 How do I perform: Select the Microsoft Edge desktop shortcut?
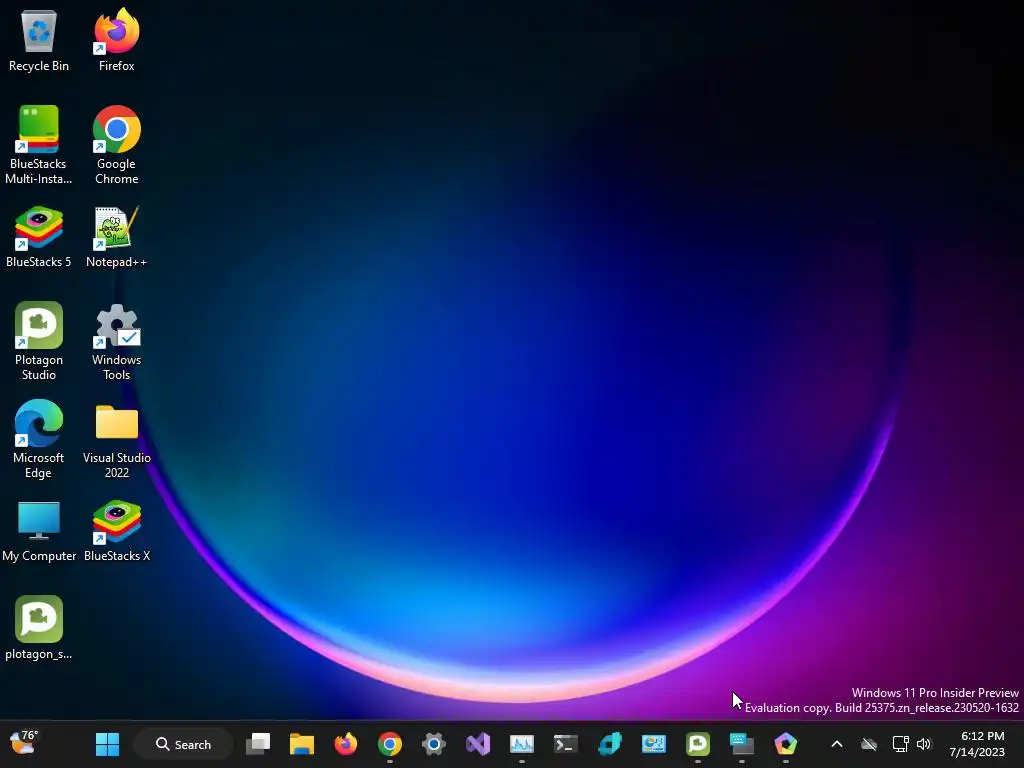39,439
